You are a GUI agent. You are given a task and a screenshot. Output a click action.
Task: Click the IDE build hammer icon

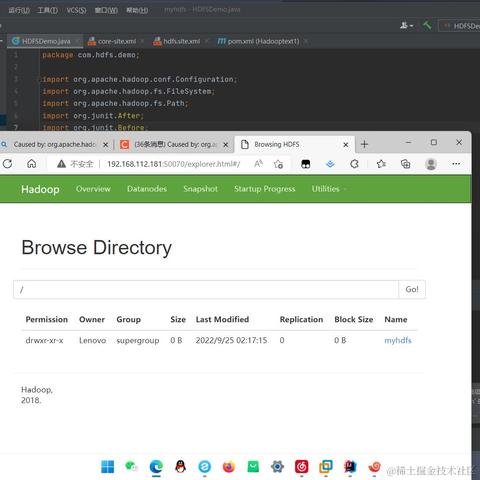pos(427,26)
